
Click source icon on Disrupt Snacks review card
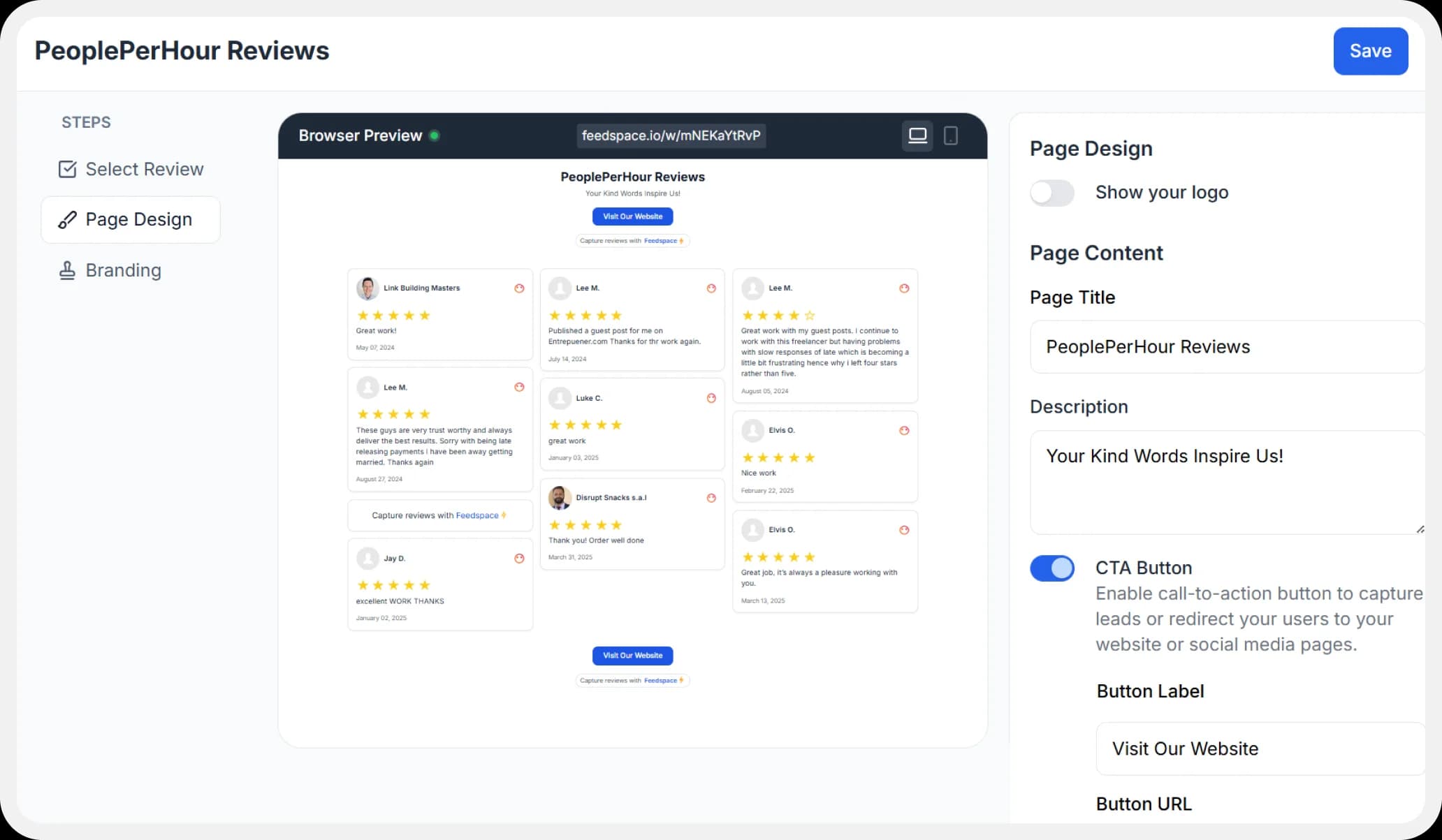(711, 498)
